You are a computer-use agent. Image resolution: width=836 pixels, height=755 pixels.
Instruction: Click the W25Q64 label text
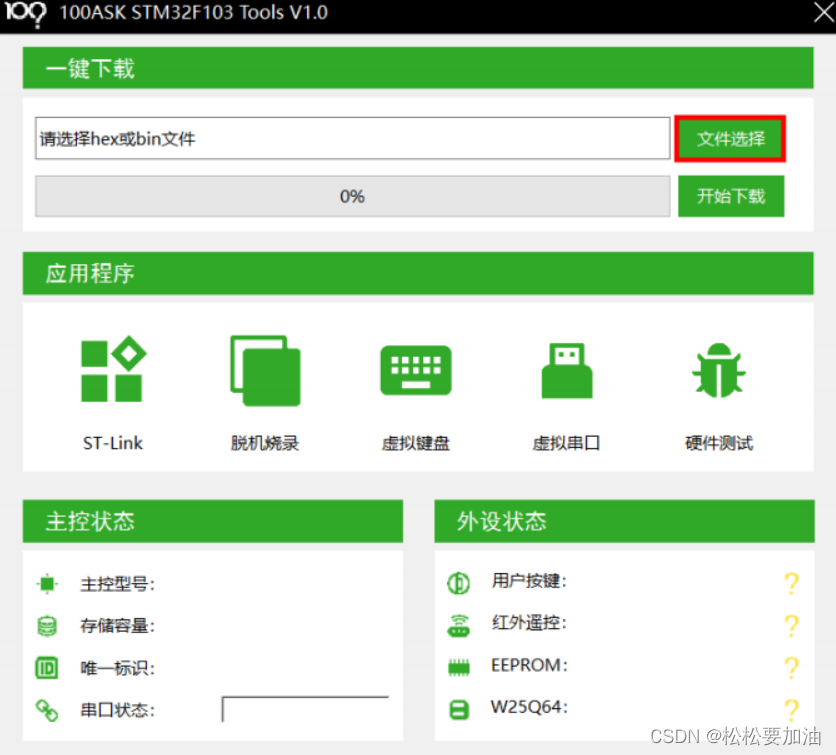point(529,707)
